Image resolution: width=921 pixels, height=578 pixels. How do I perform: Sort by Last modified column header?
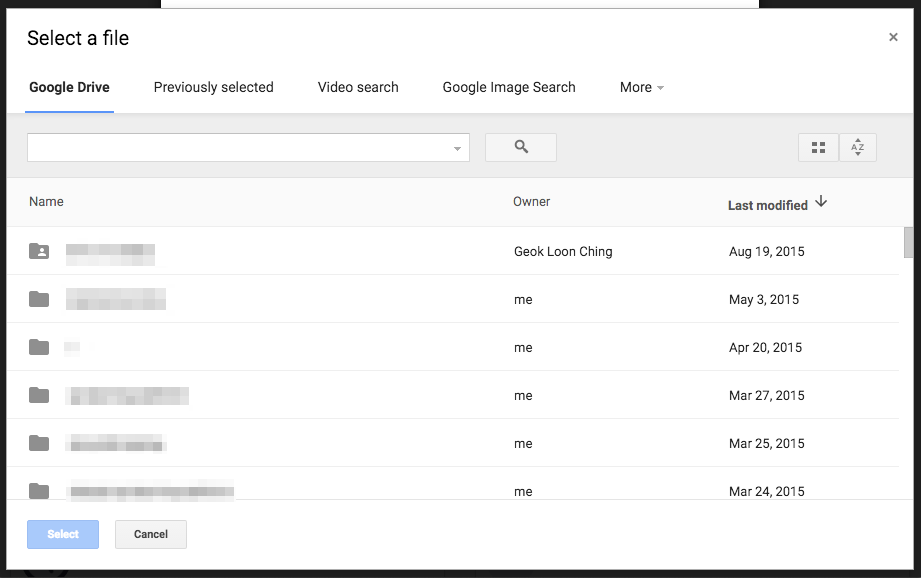click(x=768, y=205)
